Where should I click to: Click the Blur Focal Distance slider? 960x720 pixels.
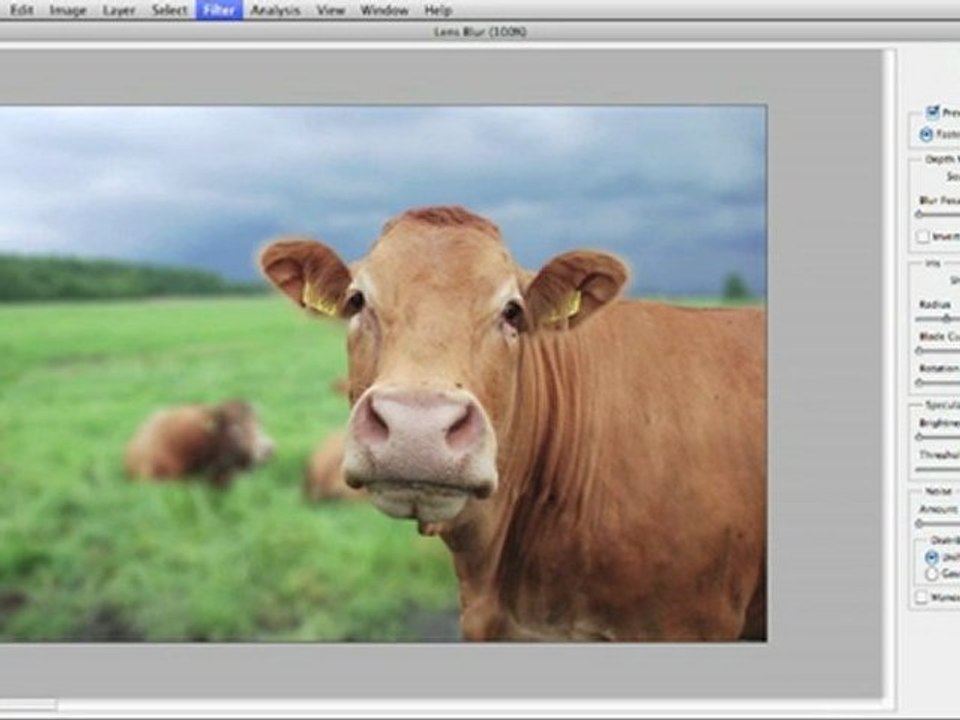[937, 215]
